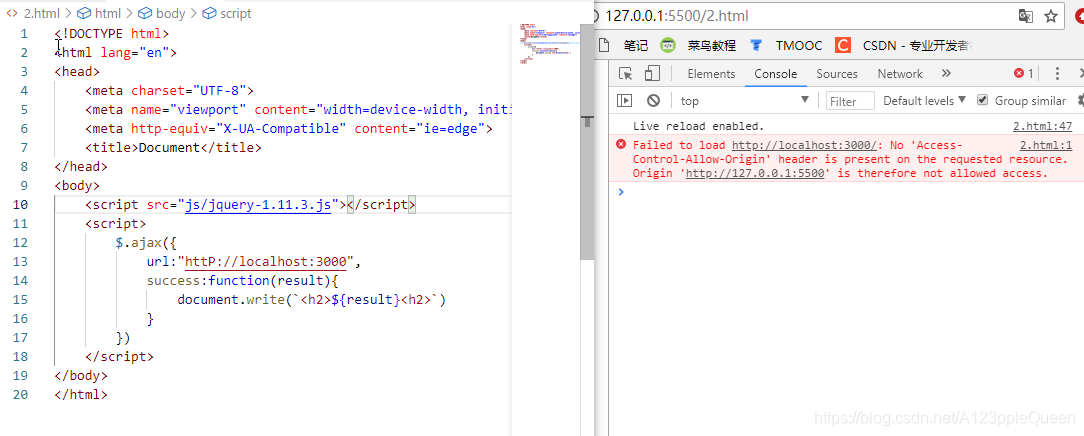Select the inspect element cursor icon in DevTools
Image resolution: width=1084 pixels, height=436 pixels.
click(x=626, y=74)
